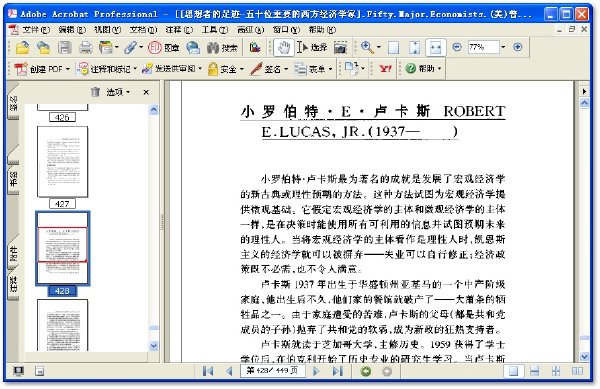The width and height of the screenshot is (600, 389).
Task: Expand the 签名 sign dropdown
Action: point(286,69)
